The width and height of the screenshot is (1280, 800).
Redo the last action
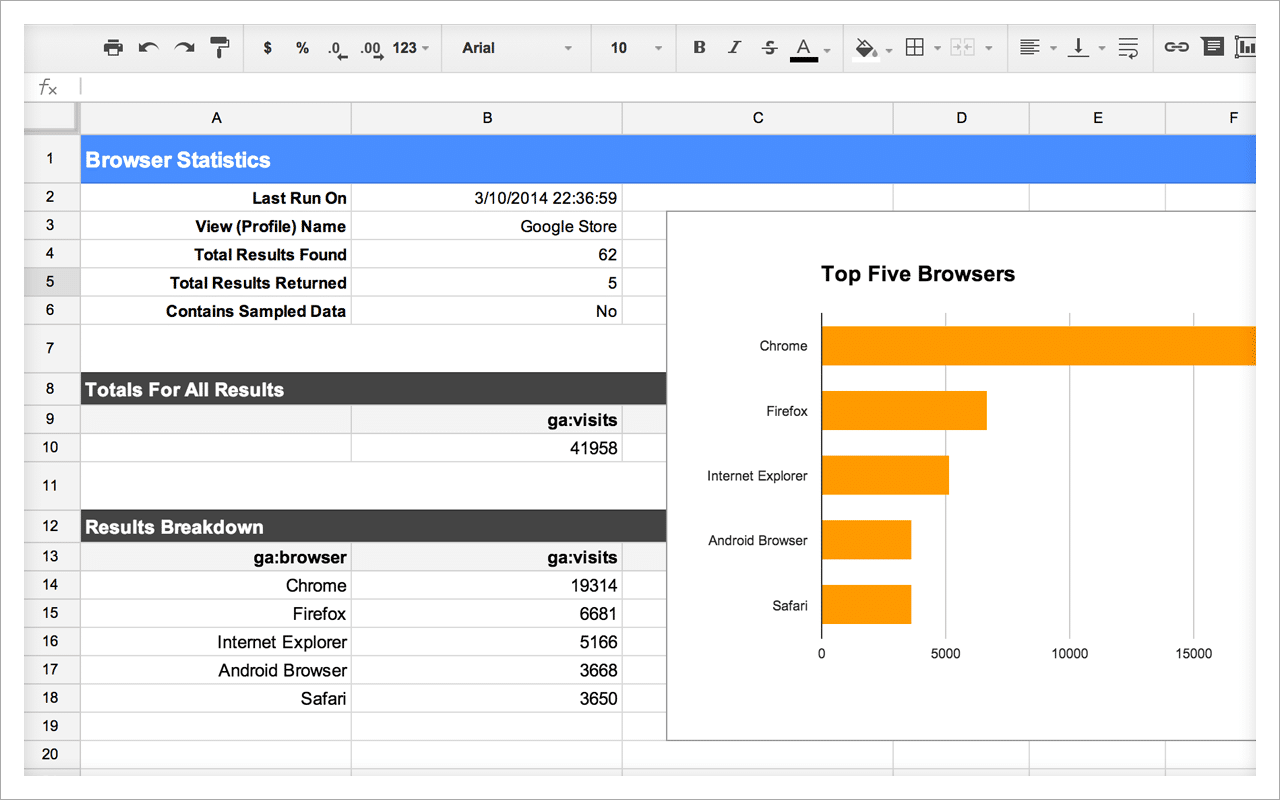click(x=184, y=47)
